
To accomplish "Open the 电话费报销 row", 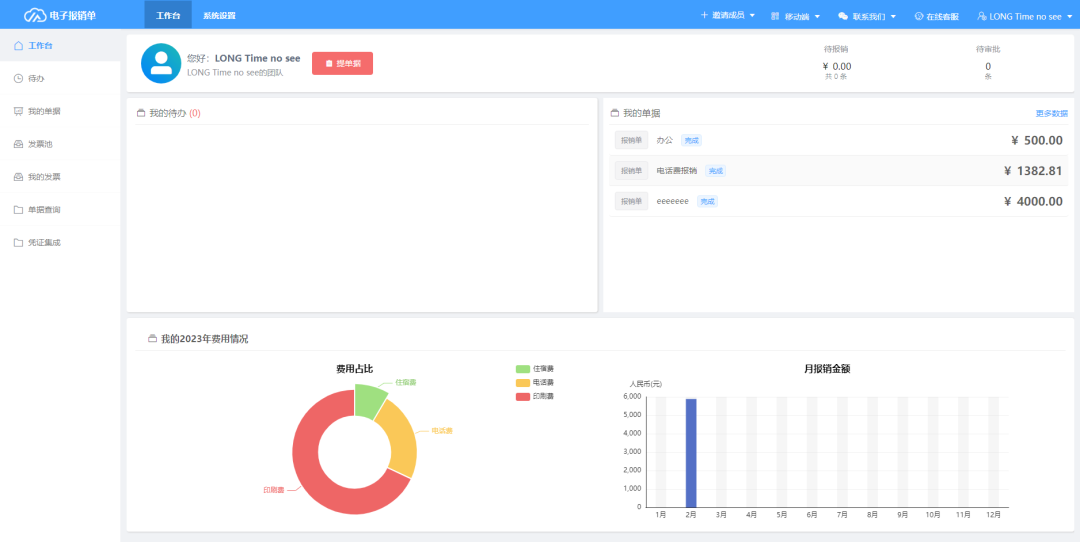I will (838, 171).
